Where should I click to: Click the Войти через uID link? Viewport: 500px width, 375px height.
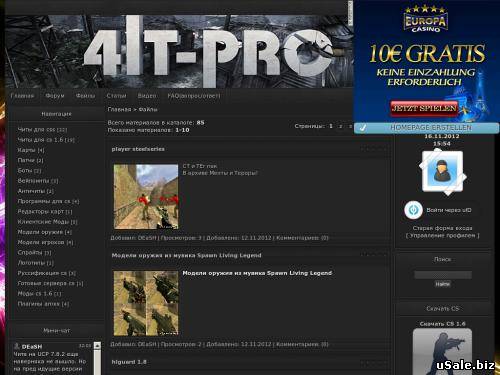tap(449, 210)
